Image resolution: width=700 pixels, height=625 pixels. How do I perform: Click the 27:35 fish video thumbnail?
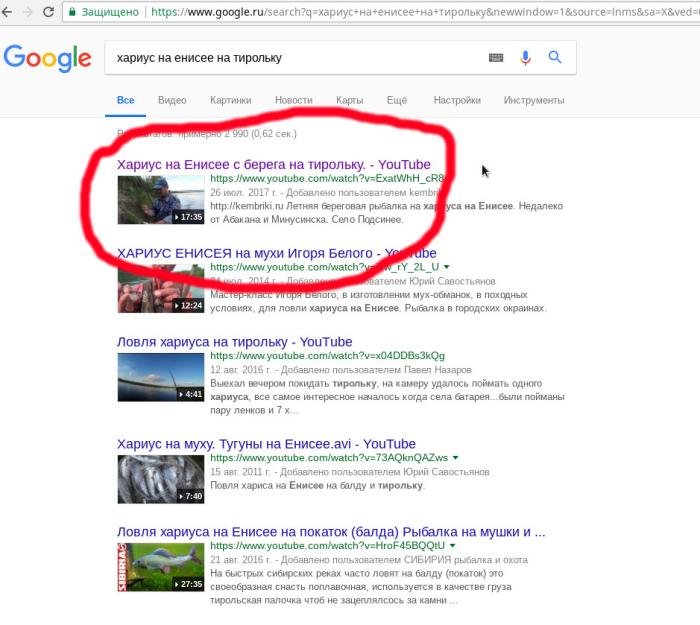[161, 565]
